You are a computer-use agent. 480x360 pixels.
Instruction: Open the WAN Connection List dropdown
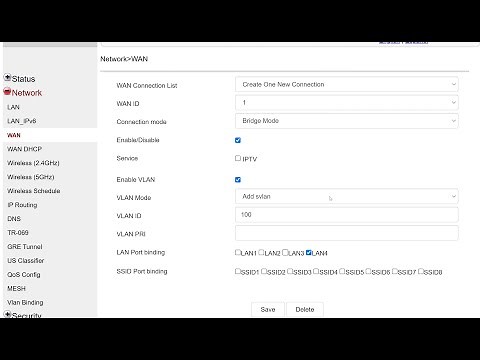pos(347,84)
